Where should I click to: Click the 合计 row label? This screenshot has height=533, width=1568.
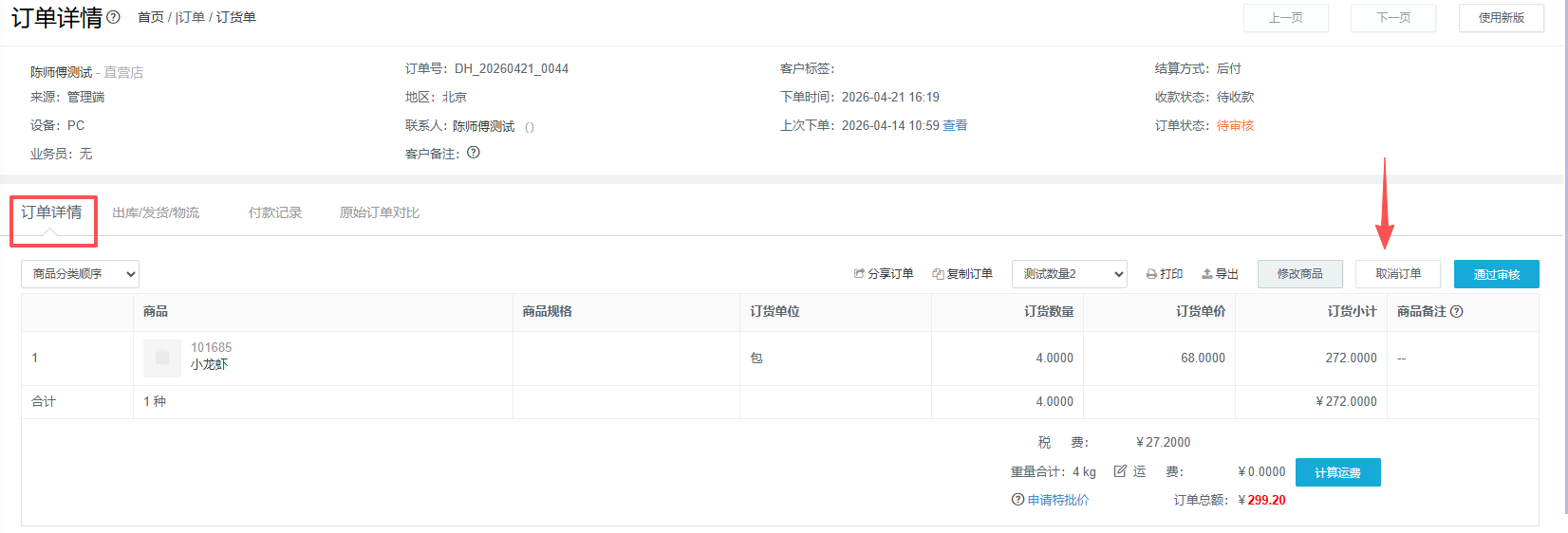pyautogui.click(x=44, y=402)
